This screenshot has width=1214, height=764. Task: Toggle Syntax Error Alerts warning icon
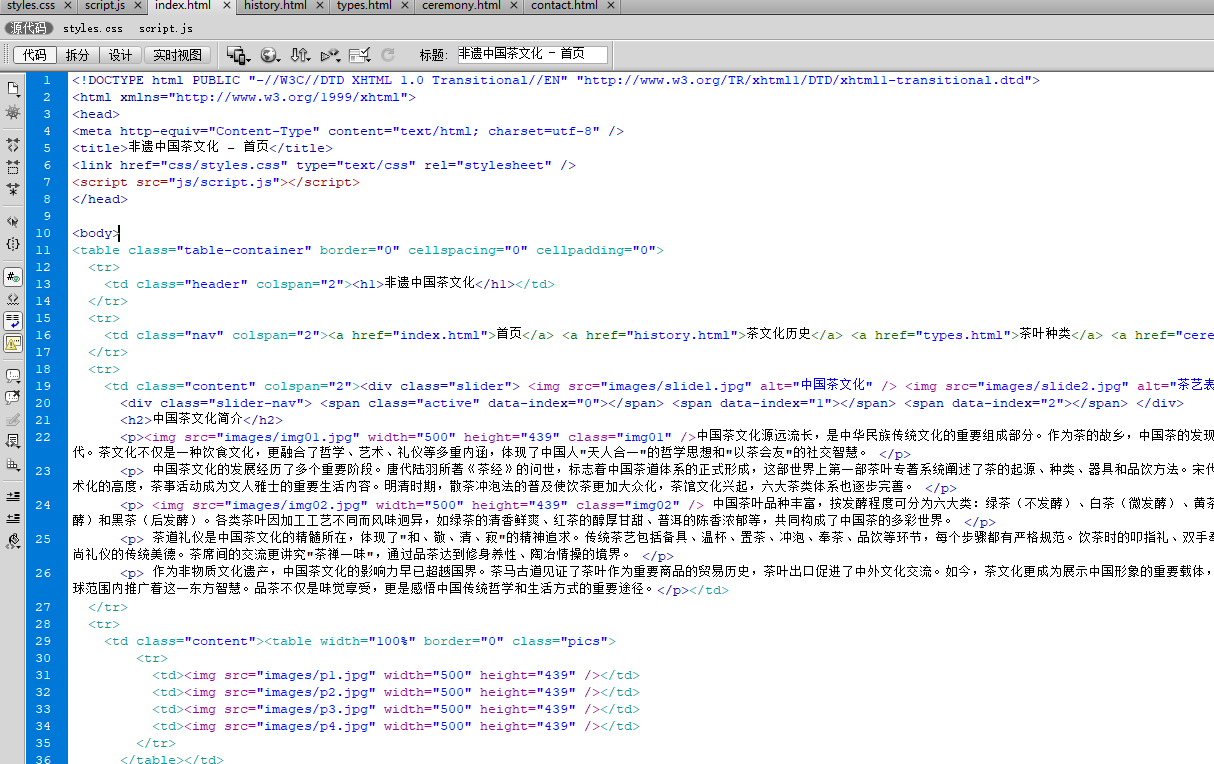point(13,343)
